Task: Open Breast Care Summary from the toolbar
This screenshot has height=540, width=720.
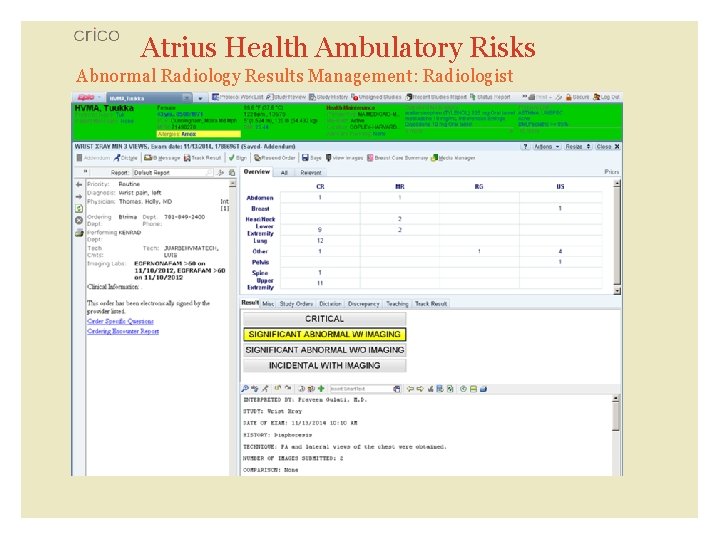Action: pyautogui.click(x=397, y=158)
